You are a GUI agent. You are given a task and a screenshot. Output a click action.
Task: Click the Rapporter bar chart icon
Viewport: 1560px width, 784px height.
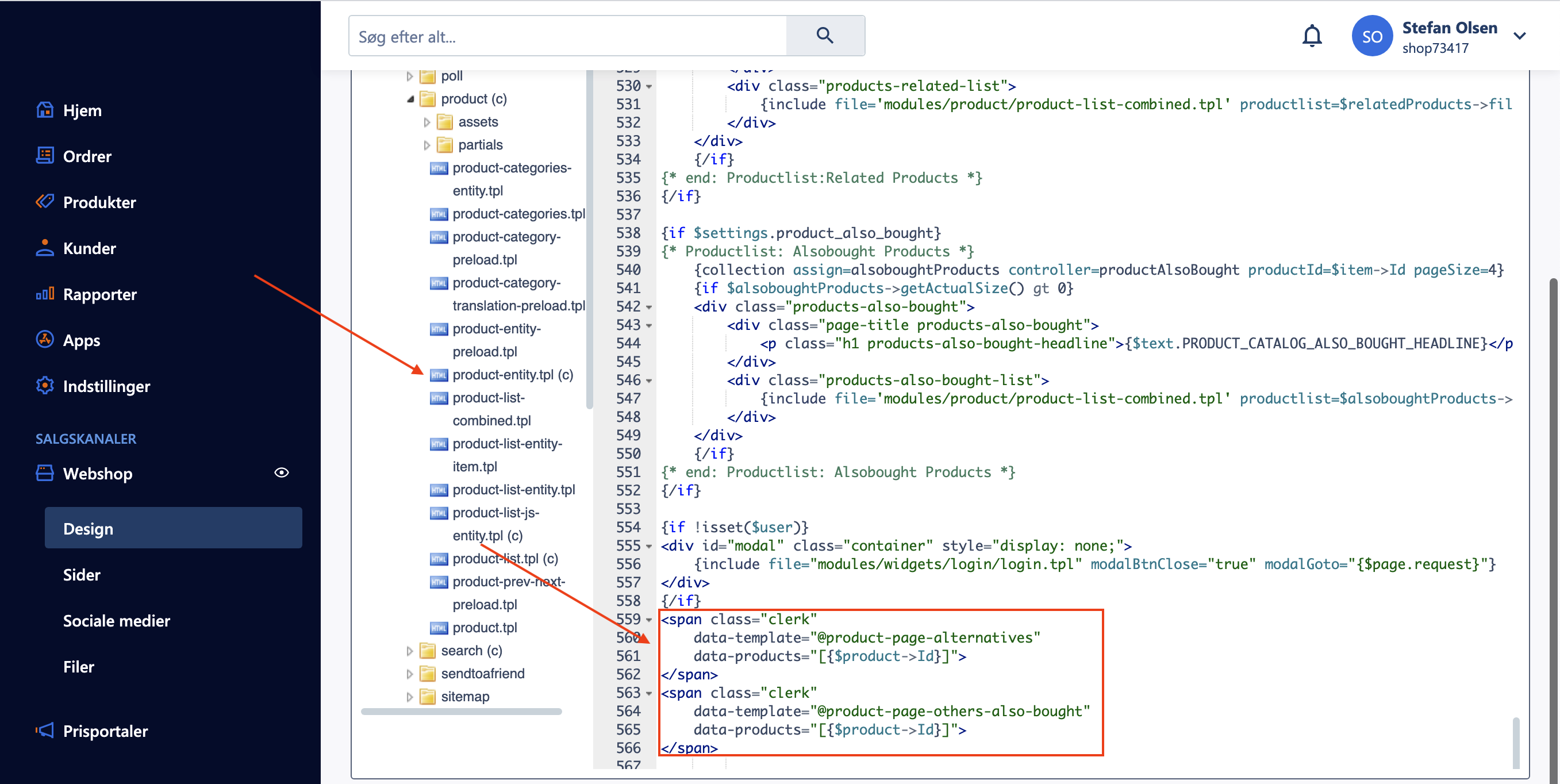[x=45, y=294]
